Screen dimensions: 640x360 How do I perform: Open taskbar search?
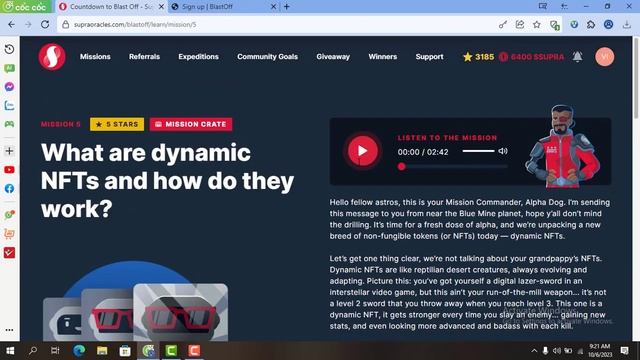click(33, 351)
